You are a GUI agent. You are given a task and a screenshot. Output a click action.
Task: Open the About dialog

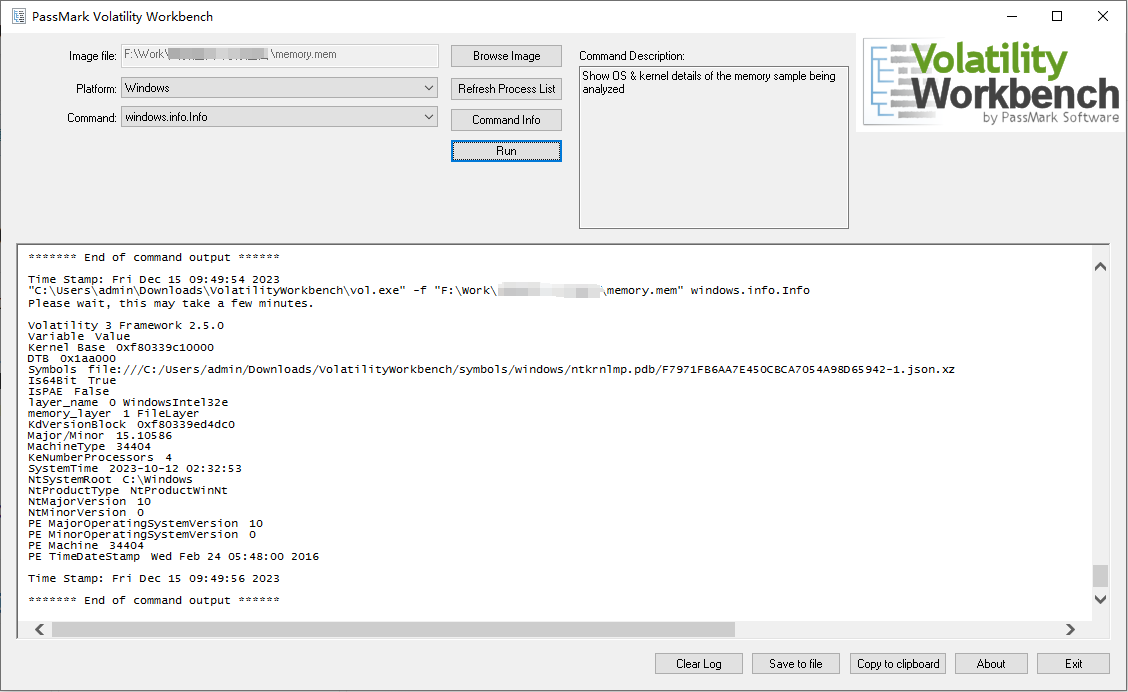click(990, 664)
